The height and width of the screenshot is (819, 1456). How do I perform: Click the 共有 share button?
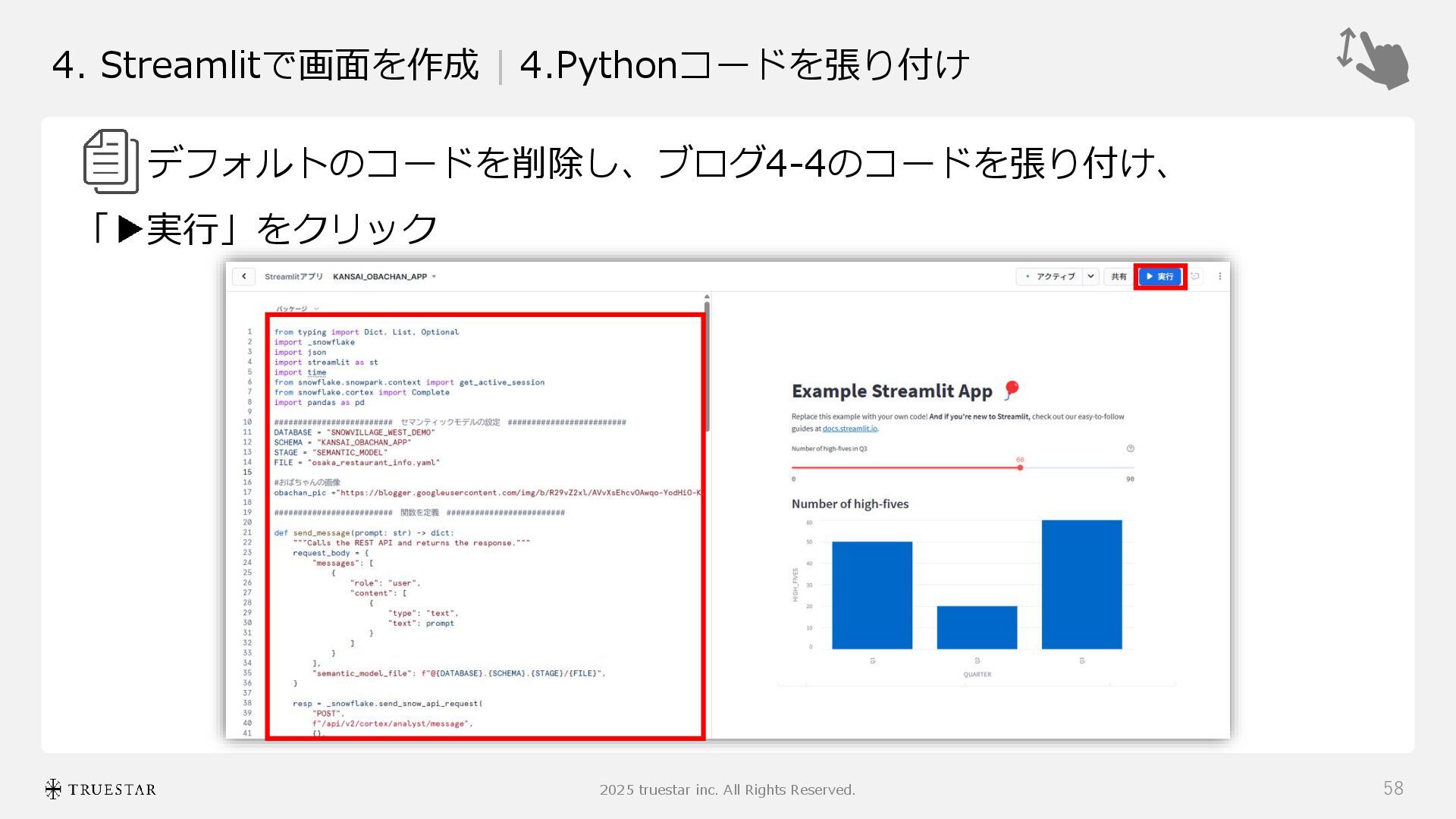pyautogui.click(x=1119, y=277)
